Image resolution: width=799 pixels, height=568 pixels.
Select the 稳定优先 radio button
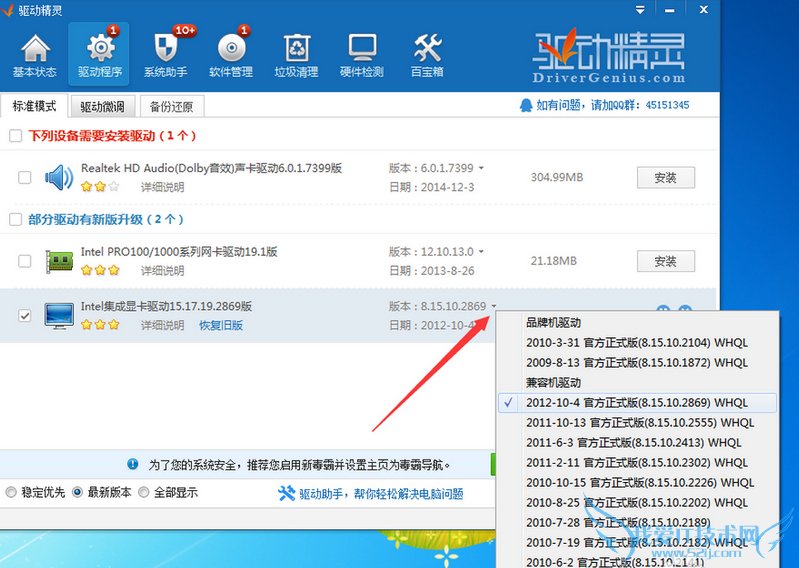click(x=11, y=492)
